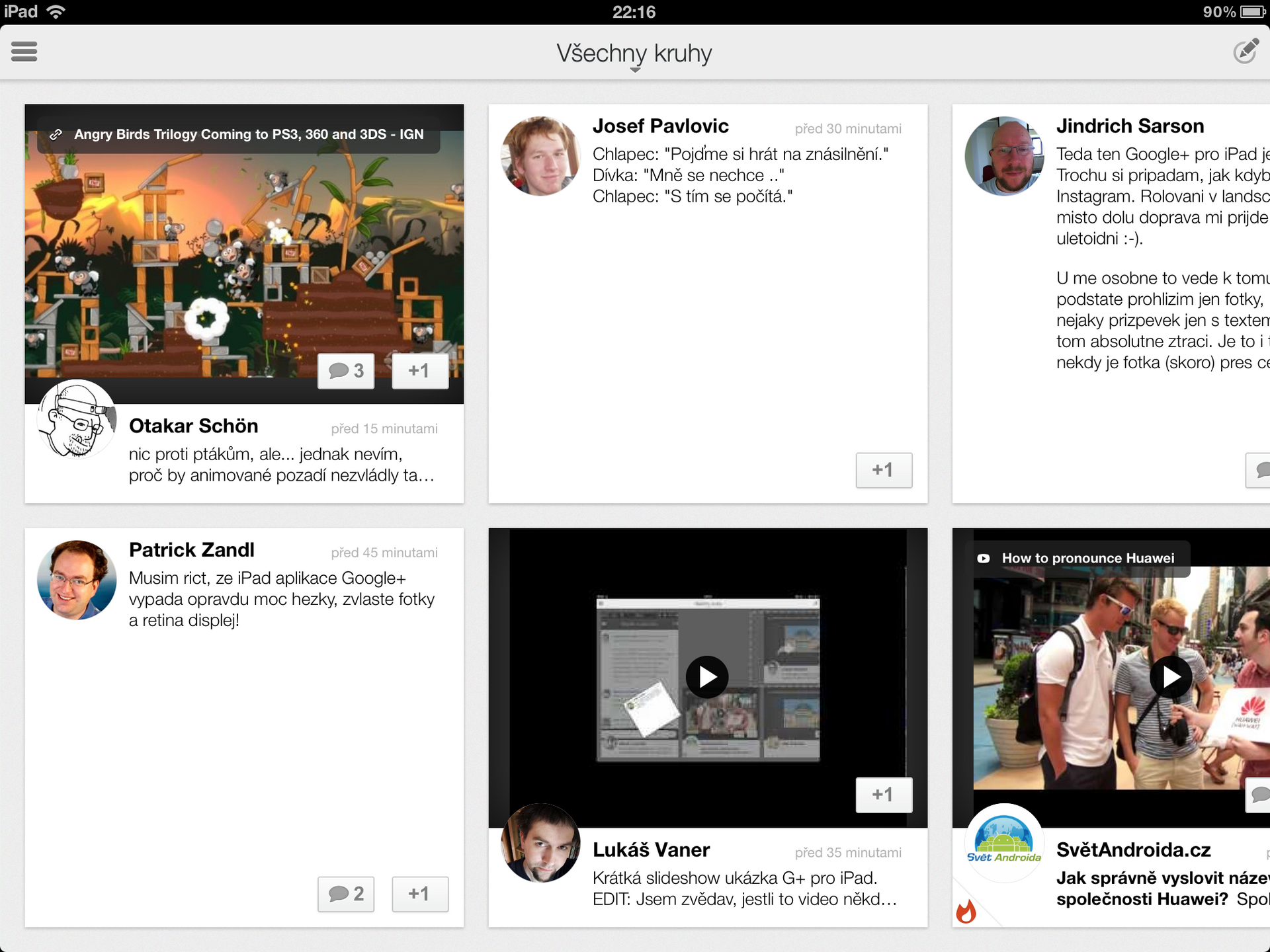Play Lukáš Vaner's G+ slideshow video
This screenshot has width=1270, height=952.
point(707,677)
